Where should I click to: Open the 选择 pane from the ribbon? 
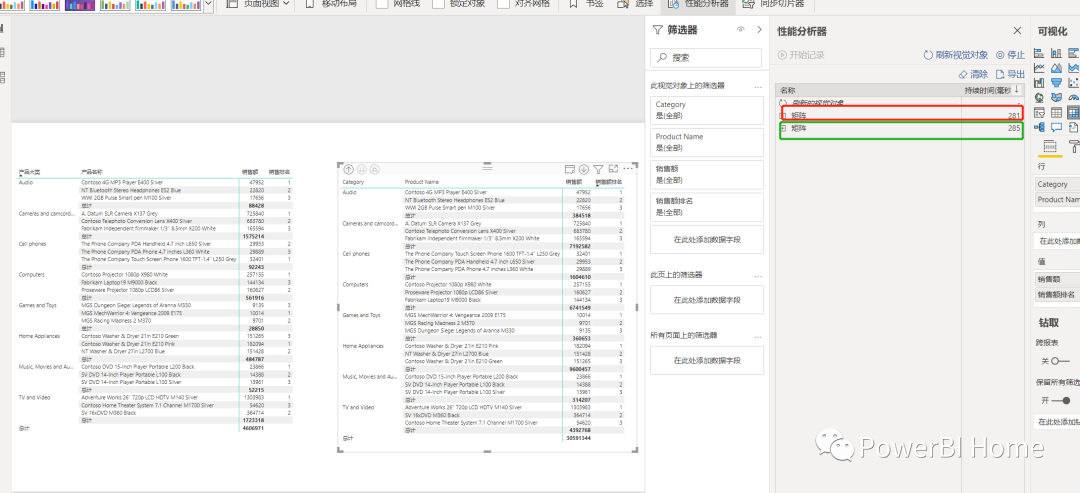coord(635,3)
